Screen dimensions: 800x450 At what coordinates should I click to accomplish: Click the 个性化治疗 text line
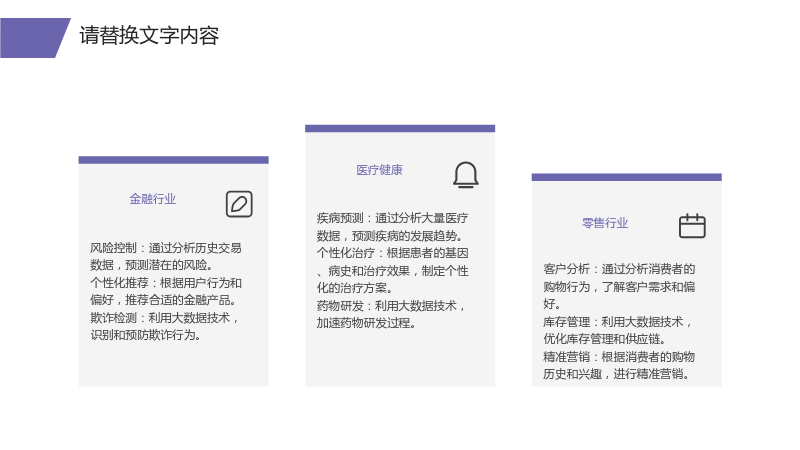pyautogui.click(x=392, y=270)
